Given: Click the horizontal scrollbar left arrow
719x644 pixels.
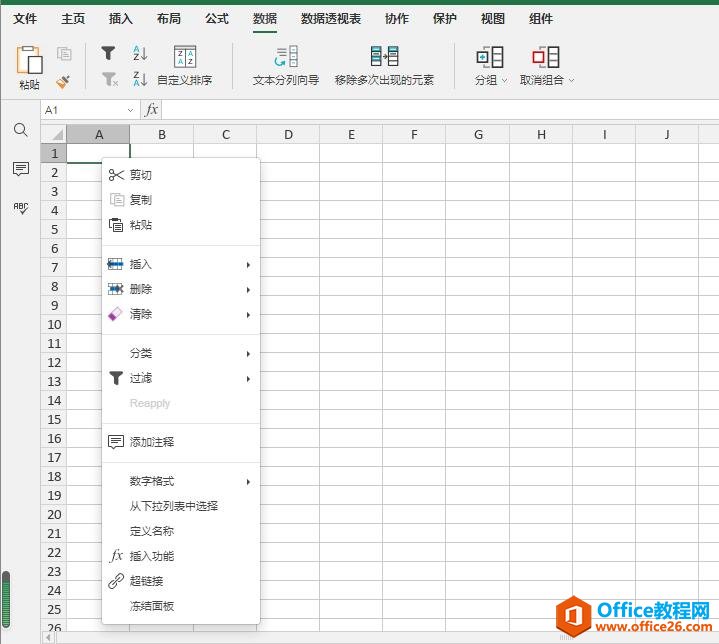Looking at the screenshot, I should tap(49, 638).
